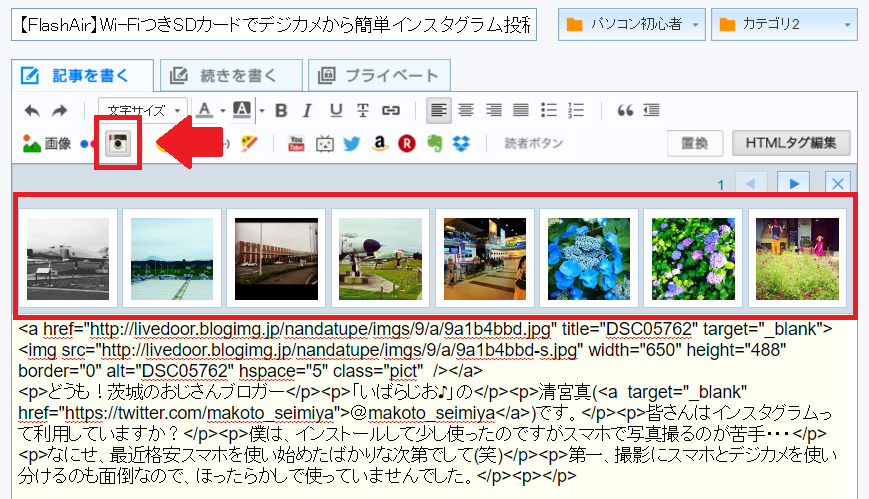Viewport: 869px width, 499px height.
Task: Open the Evernote elephant icon
Action: 434,144
